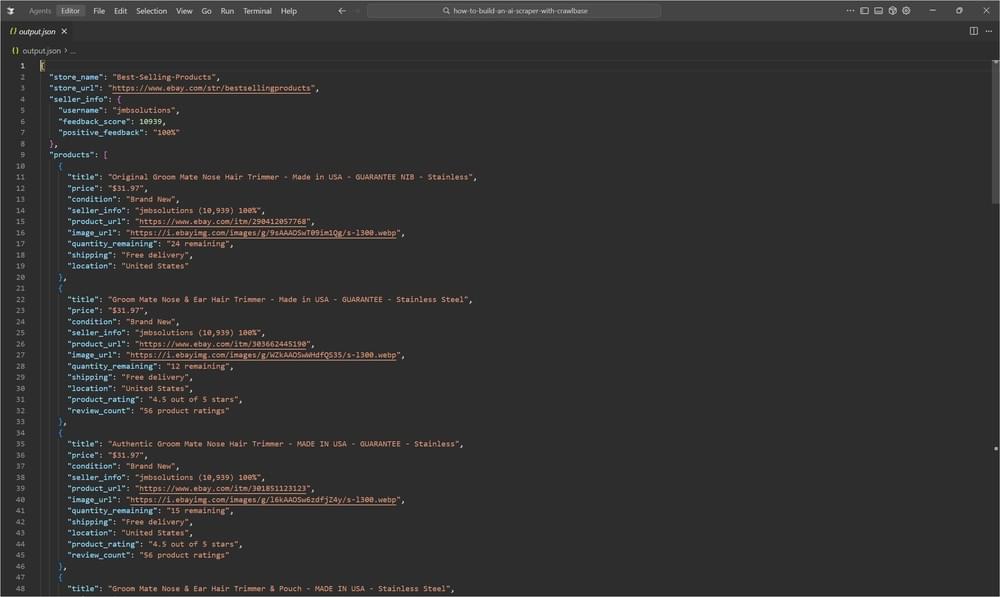Image resolution: width=1000 pixels, height=597 pixels.
Task: Click the forward navigation arrow
Action: coord(356,10)
